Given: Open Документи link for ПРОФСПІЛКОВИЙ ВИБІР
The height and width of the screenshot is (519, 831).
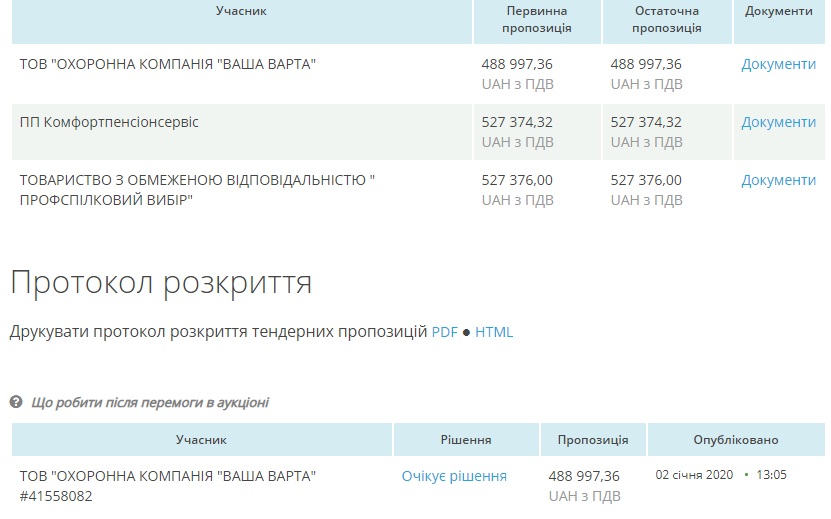Looking at the screenshot, I should click(778, 180).
